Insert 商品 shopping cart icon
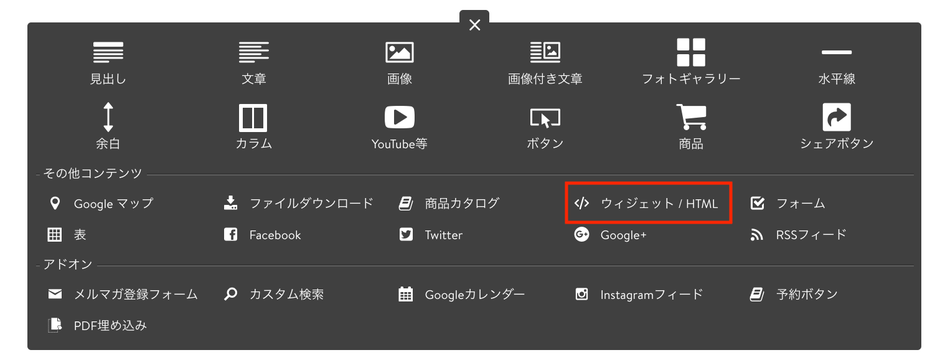940x360 pixels. [691, 117]
